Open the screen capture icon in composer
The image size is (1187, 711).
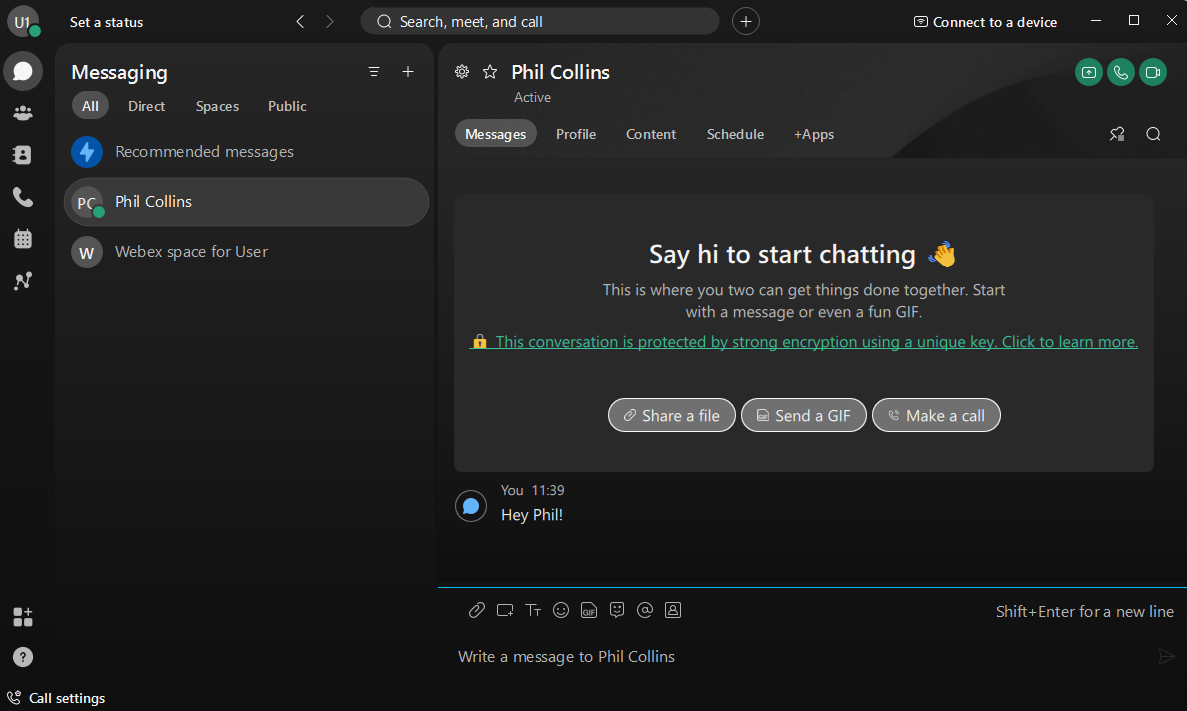coord(505,610)
